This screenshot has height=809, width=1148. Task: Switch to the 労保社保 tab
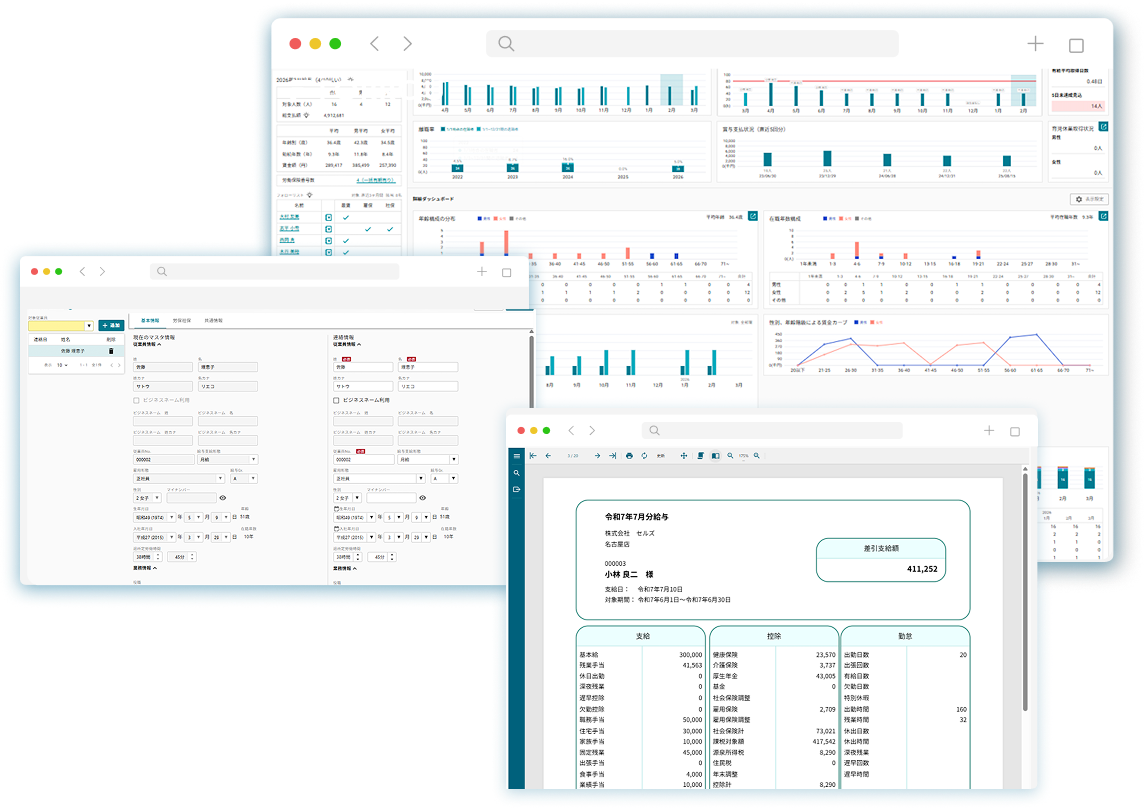point(181,320)
